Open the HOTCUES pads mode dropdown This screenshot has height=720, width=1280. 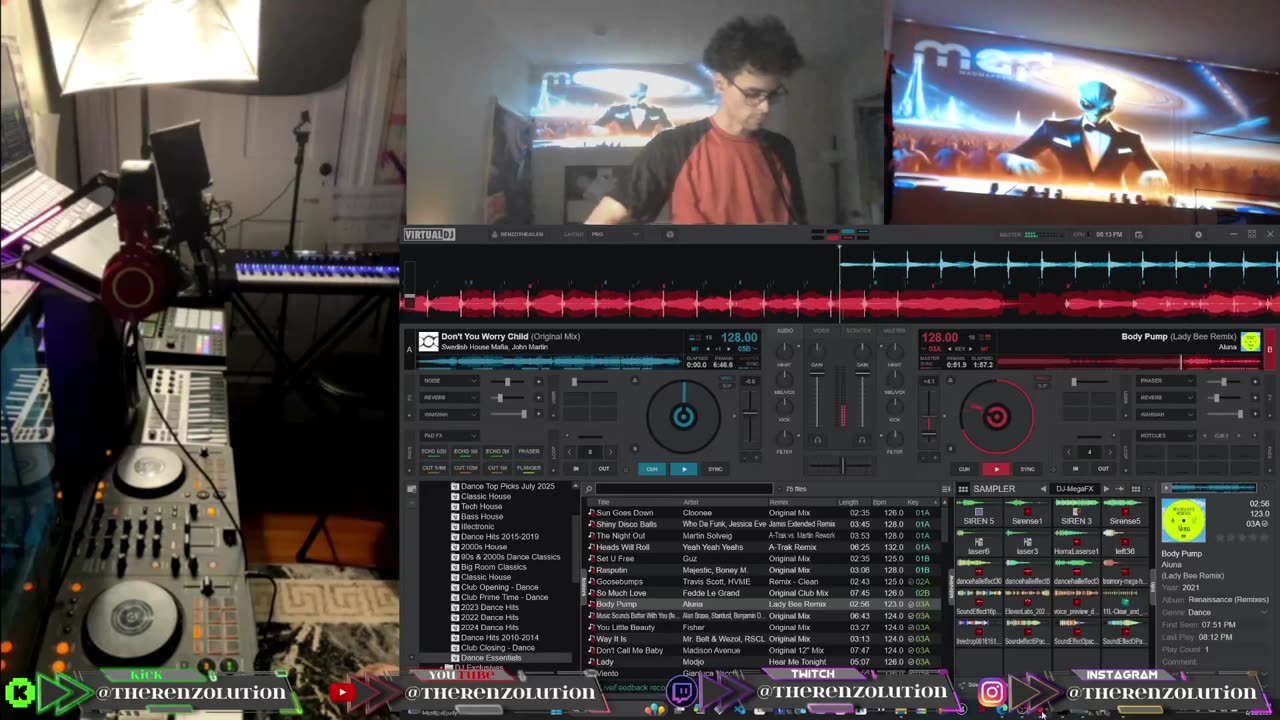pos(1166,436)
